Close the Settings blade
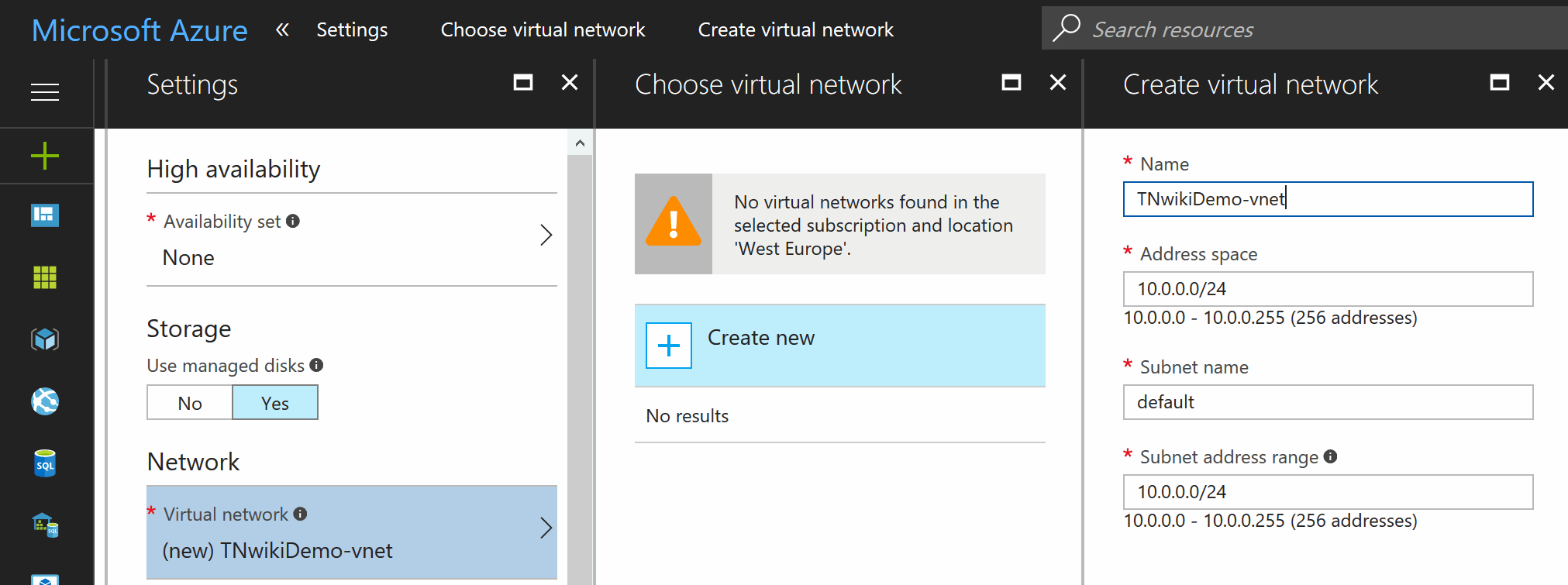The height and width of the screenshot is (585, 1568). point(570,82)
